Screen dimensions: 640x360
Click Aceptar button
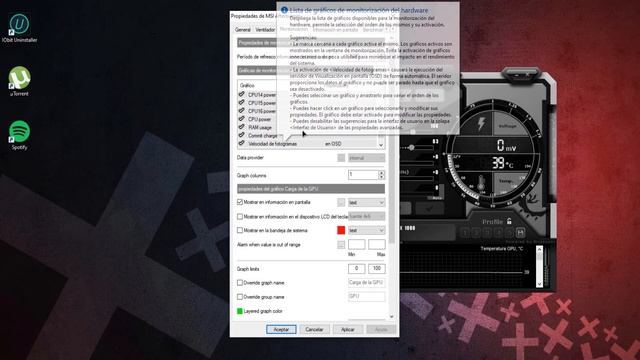point(281,329)
